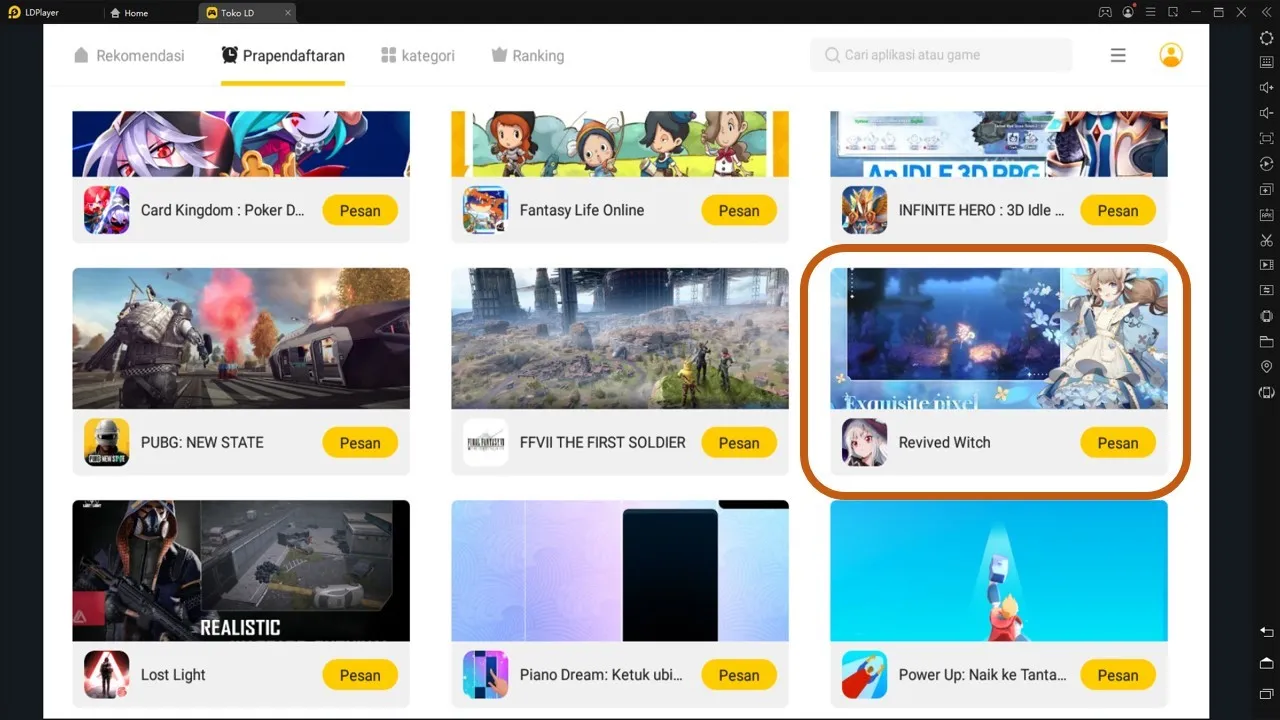Click the shake device icon
This screenshot has height=720, width=1280.
coord(1266,316)
